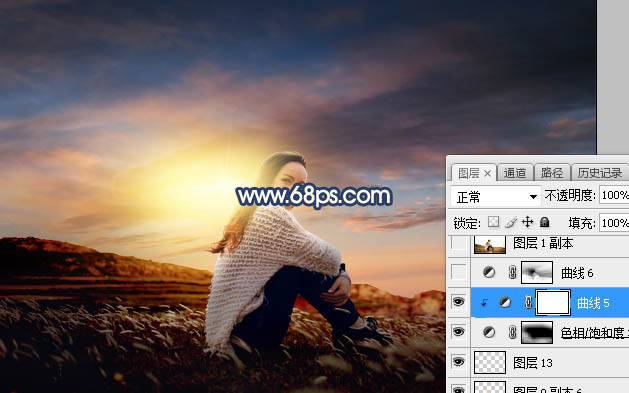Click the 色相/饱和度 mask link chain icon
The height and width of the screenshot is (393, 629).
pos(512,332)
